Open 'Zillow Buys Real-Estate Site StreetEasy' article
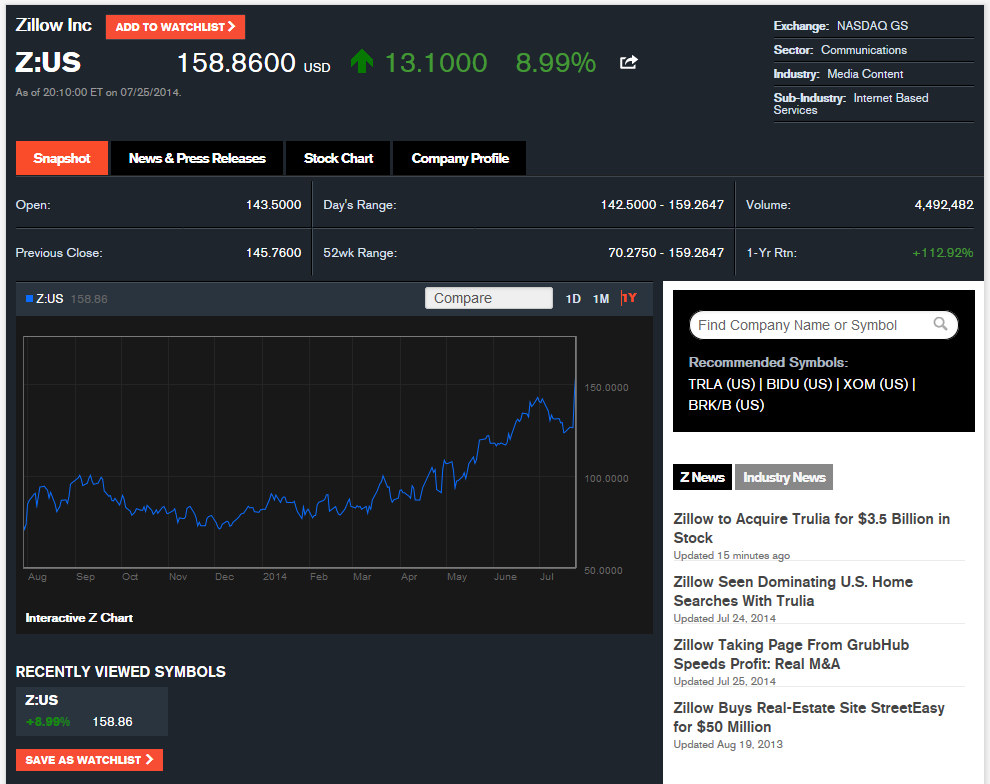Screen dimensions: 990x784 tap(809, 717)
